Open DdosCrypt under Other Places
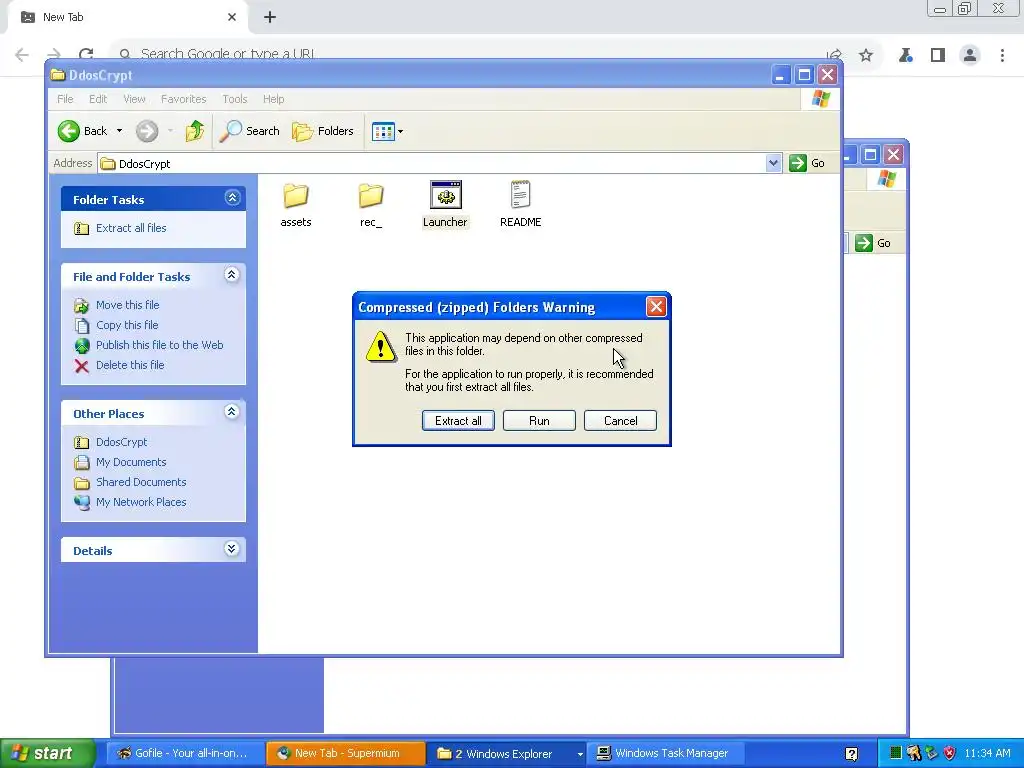The width and height of the screenshot is (1024, 768). click(121, 442)
